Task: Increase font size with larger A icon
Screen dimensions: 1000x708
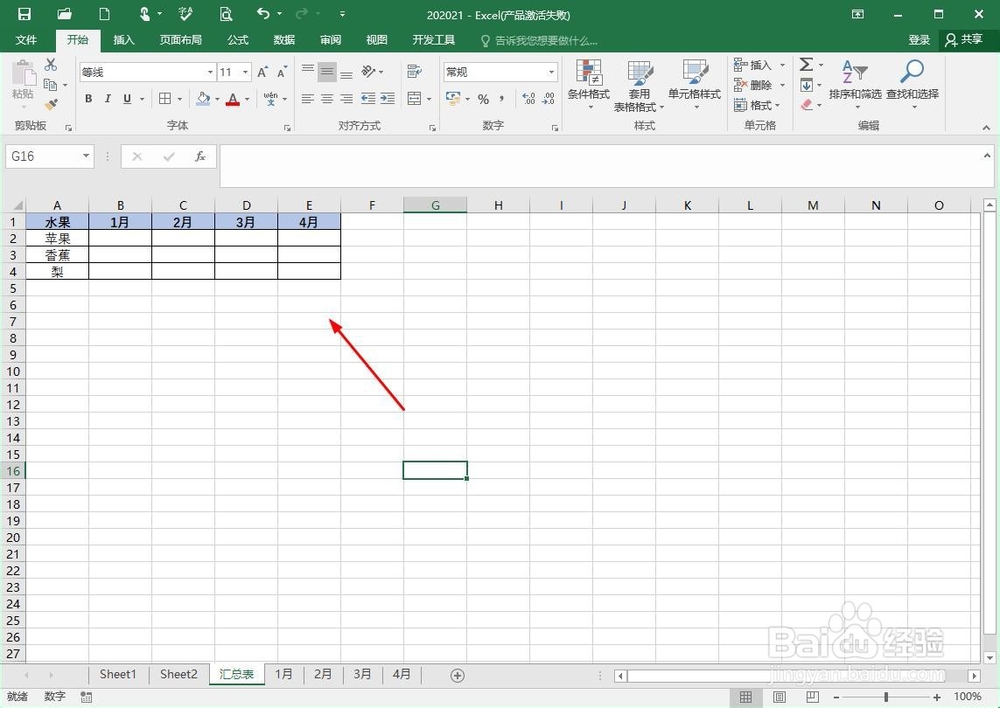Action: pyautogui.click(x=262, y=72)
